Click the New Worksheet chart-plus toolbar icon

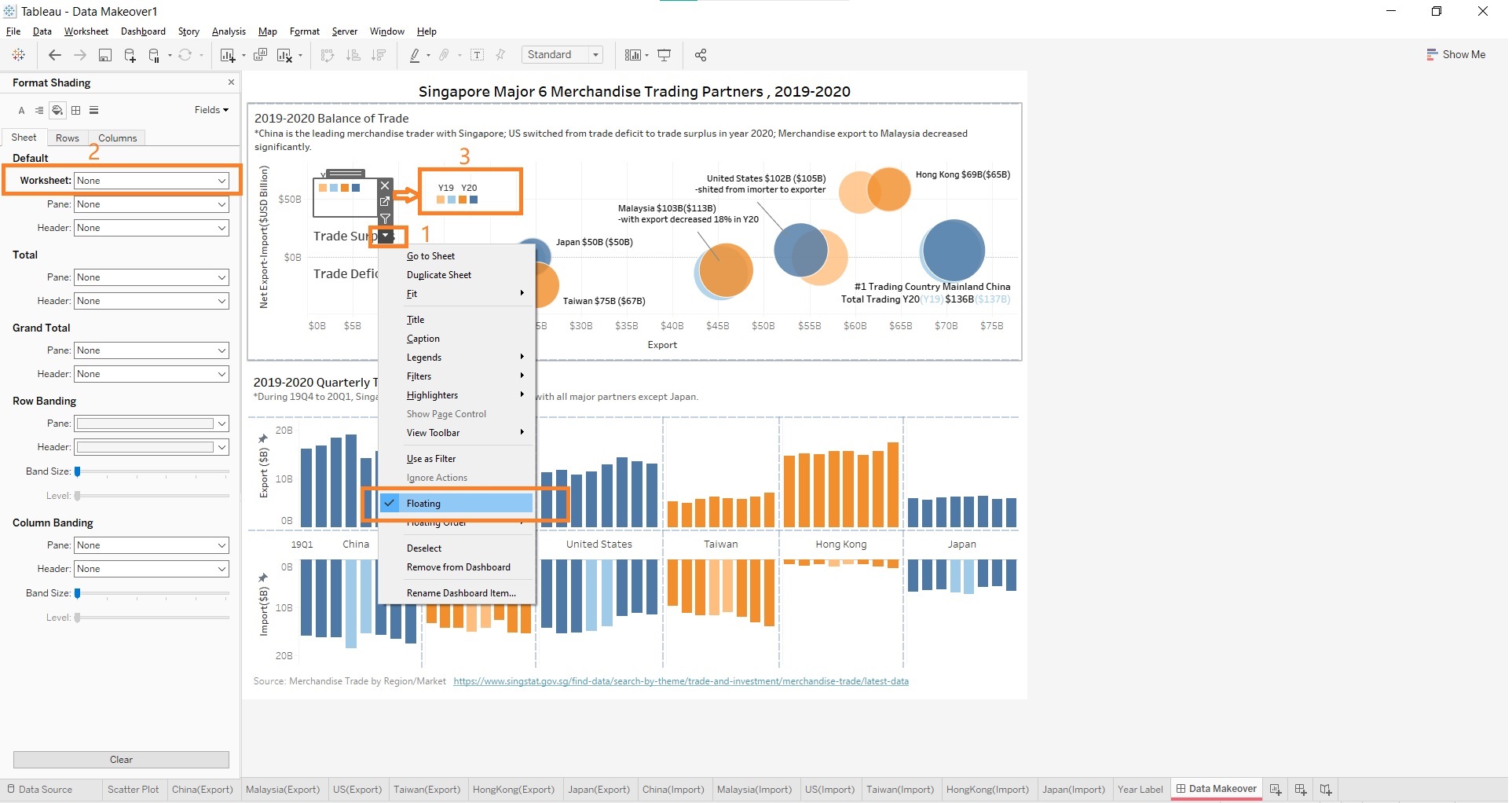[x=228, y=55]
